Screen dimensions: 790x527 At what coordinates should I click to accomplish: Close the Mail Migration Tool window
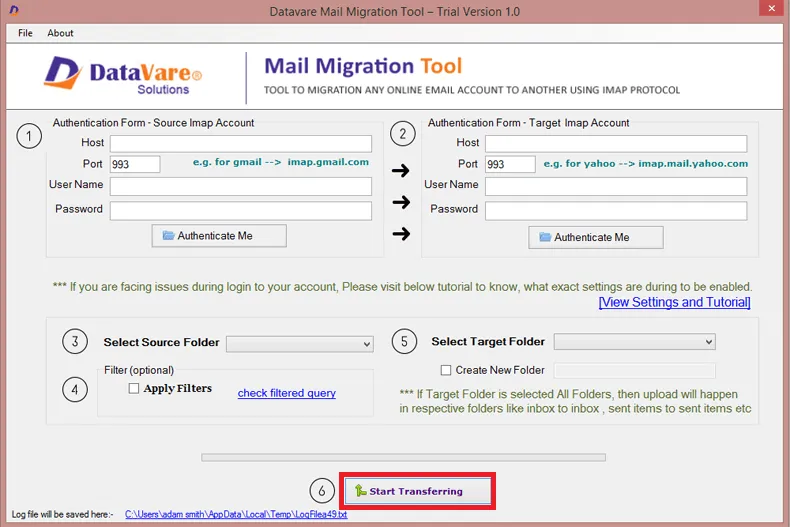coord(771,8)
